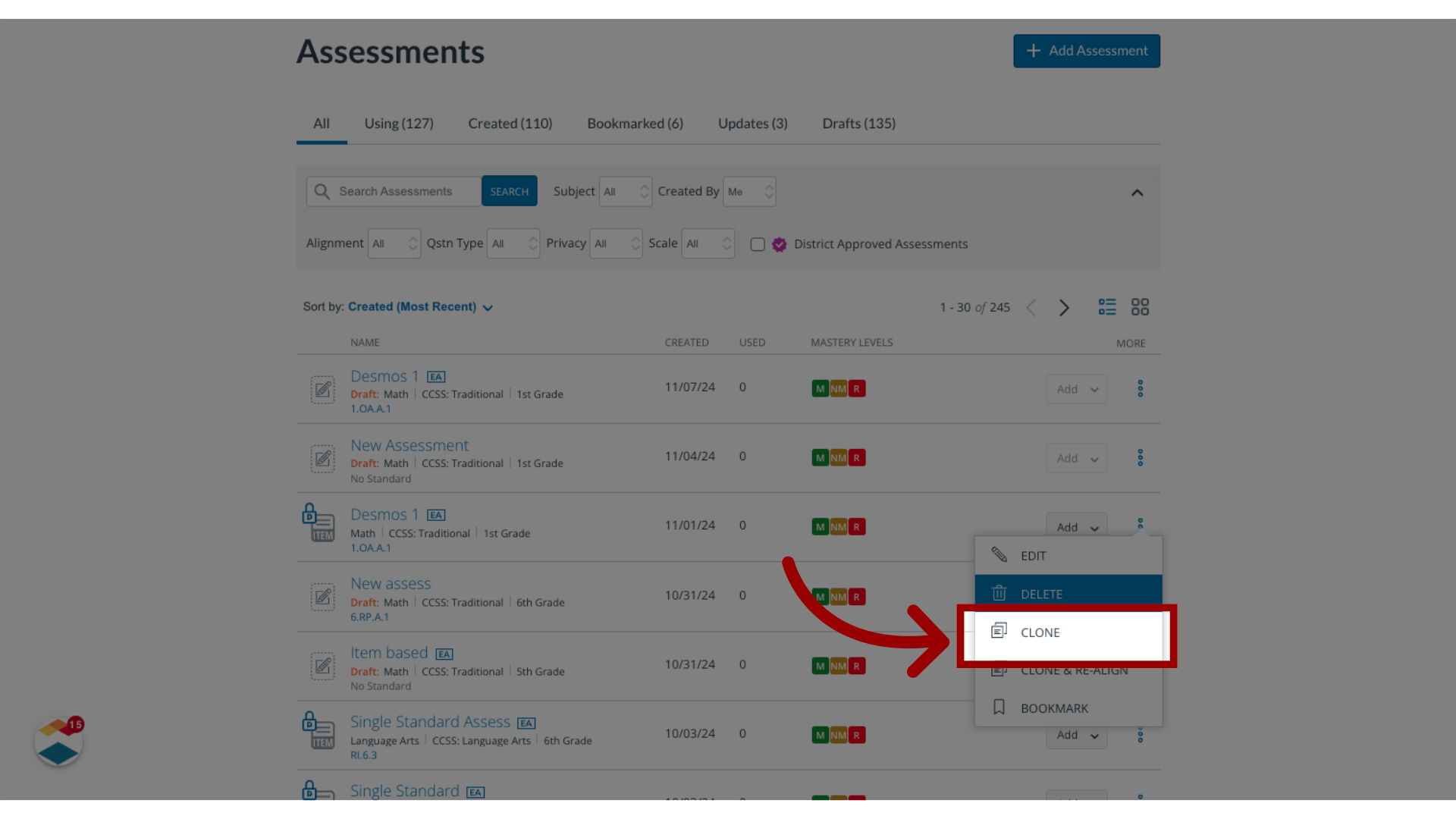
Task: Click the RI.6.3 standard link
Action: [363, 755]
